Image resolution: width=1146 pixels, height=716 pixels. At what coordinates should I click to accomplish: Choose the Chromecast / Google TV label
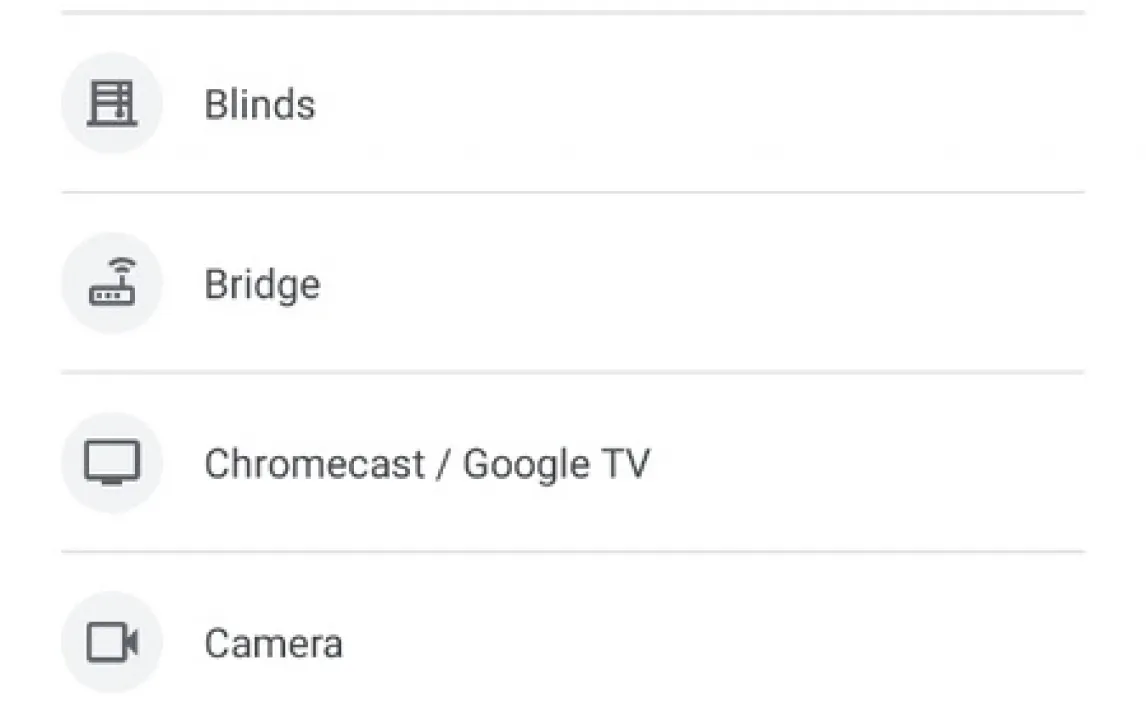pyautogui.click(x=427, y=464)
